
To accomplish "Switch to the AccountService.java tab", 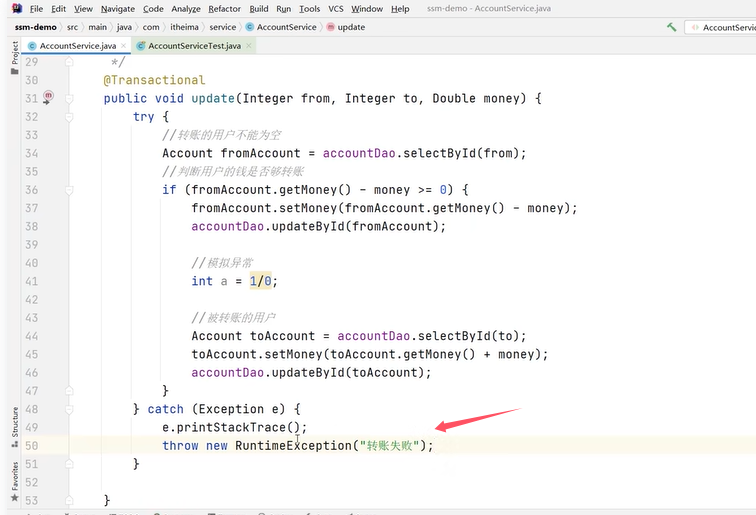I will pyautogui.click(x=78, y=46).
